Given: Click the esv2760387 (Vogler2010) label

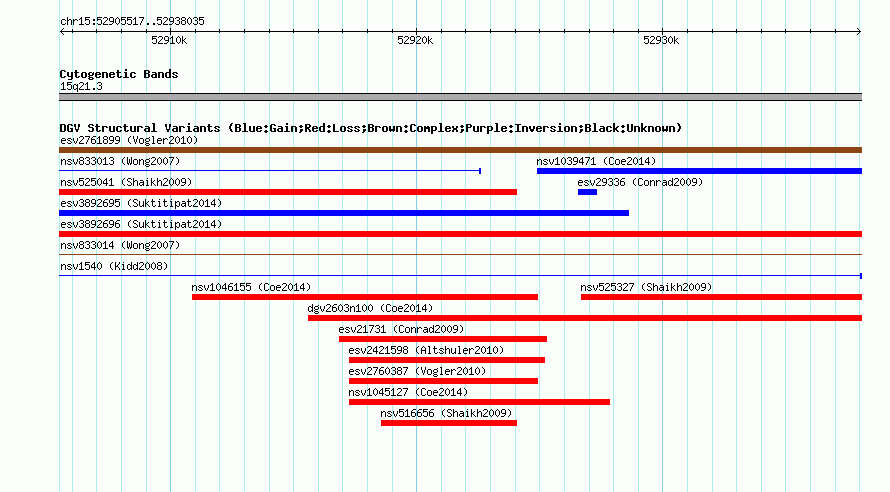Looking at the screenshot, I should [x=417, y=371].
